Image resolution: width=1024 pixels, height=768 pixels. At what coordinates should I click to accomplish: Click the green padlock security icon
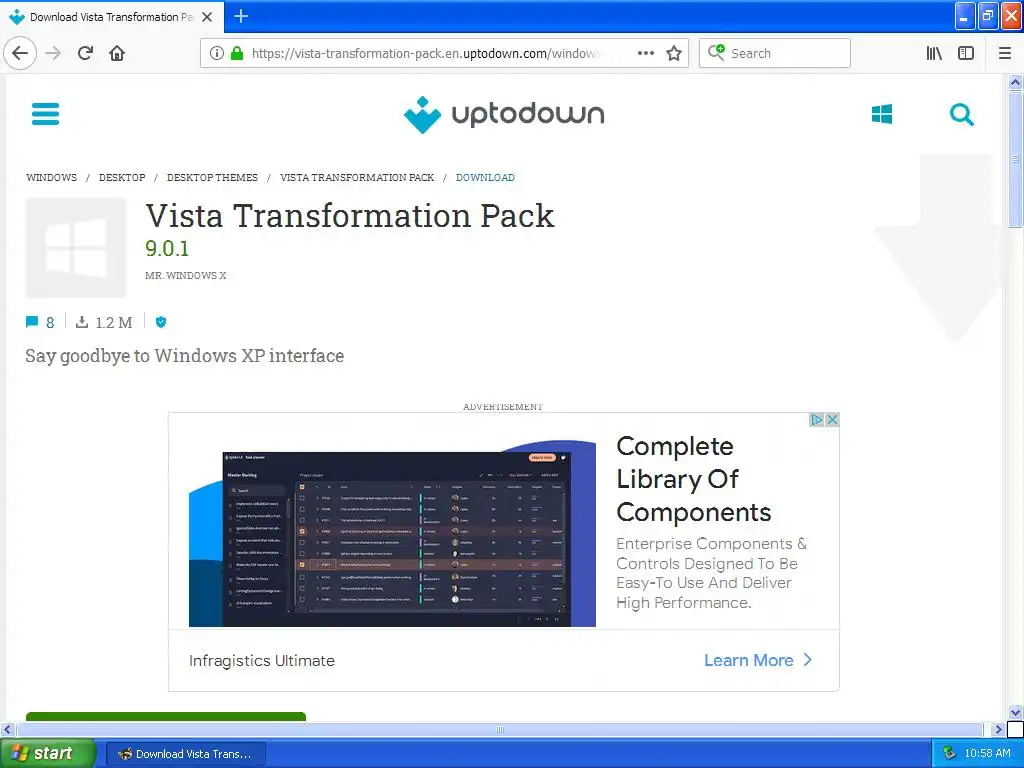pyautogui.click(x=237, y=53)
